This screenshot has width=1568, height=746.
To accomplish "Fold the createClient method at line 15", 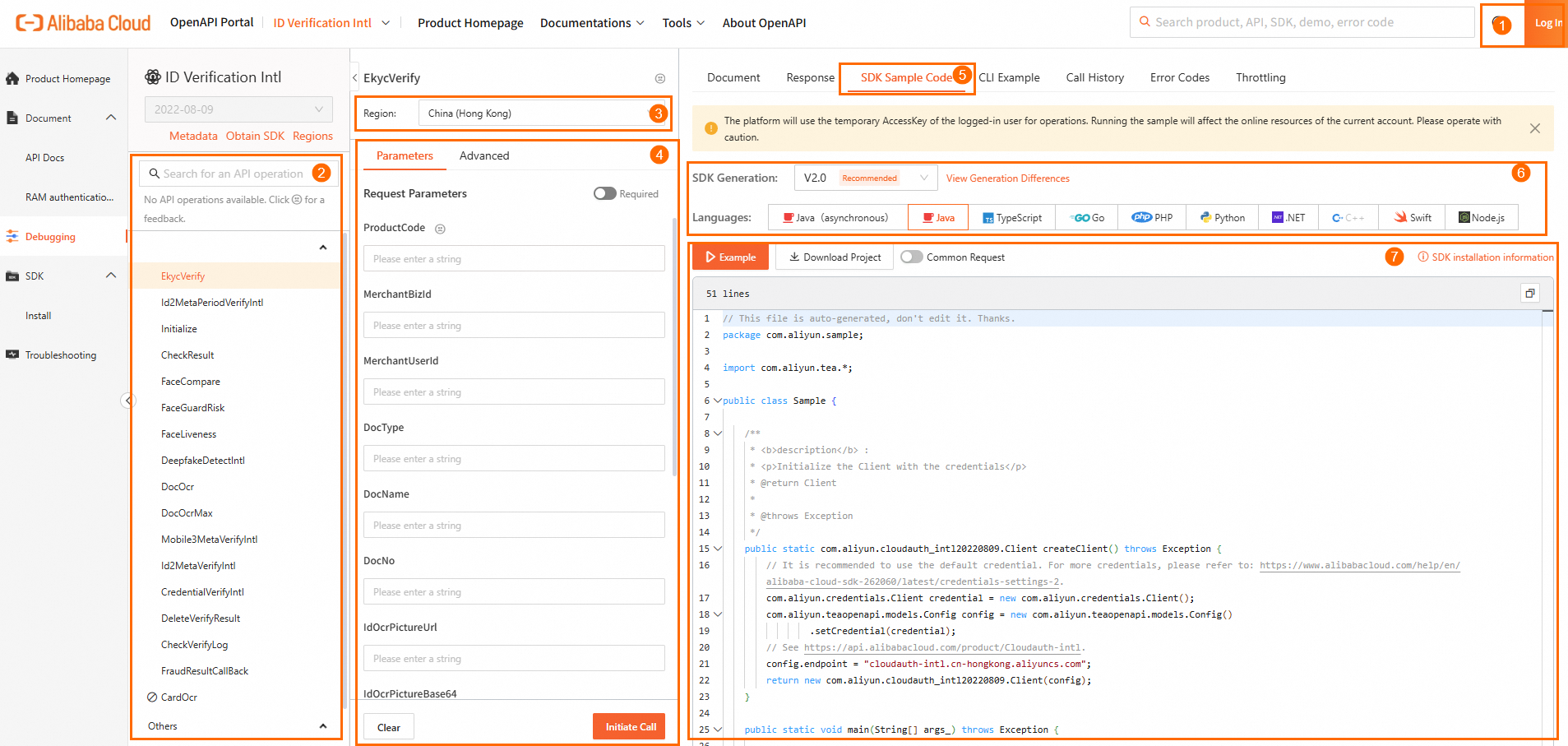I will (718, 549).
